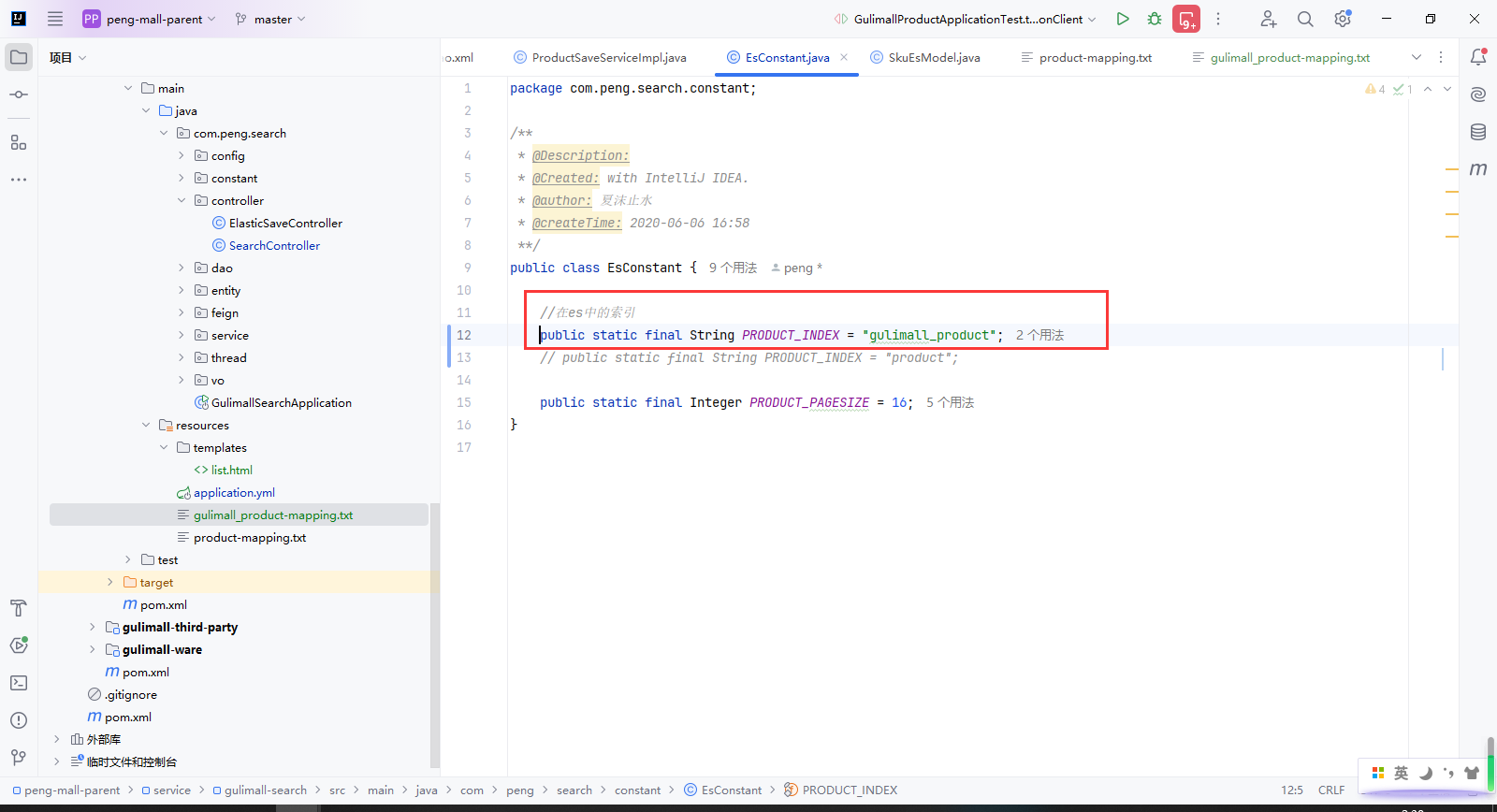
Task: Open the main hamburger menu
Action: [x=55, y=19]
